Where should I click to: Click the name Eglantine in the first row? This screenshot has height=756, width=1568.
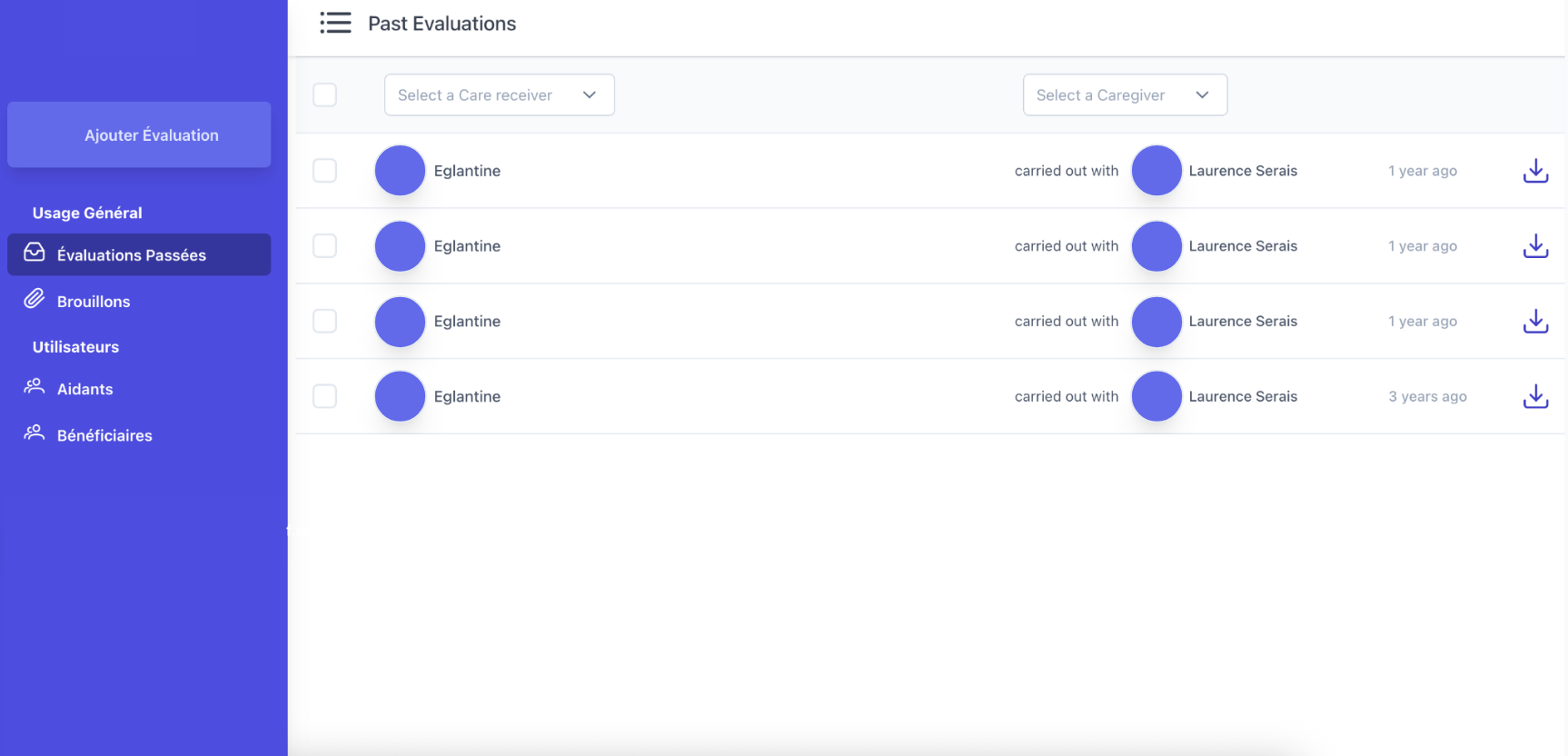[x=467, y=171]
